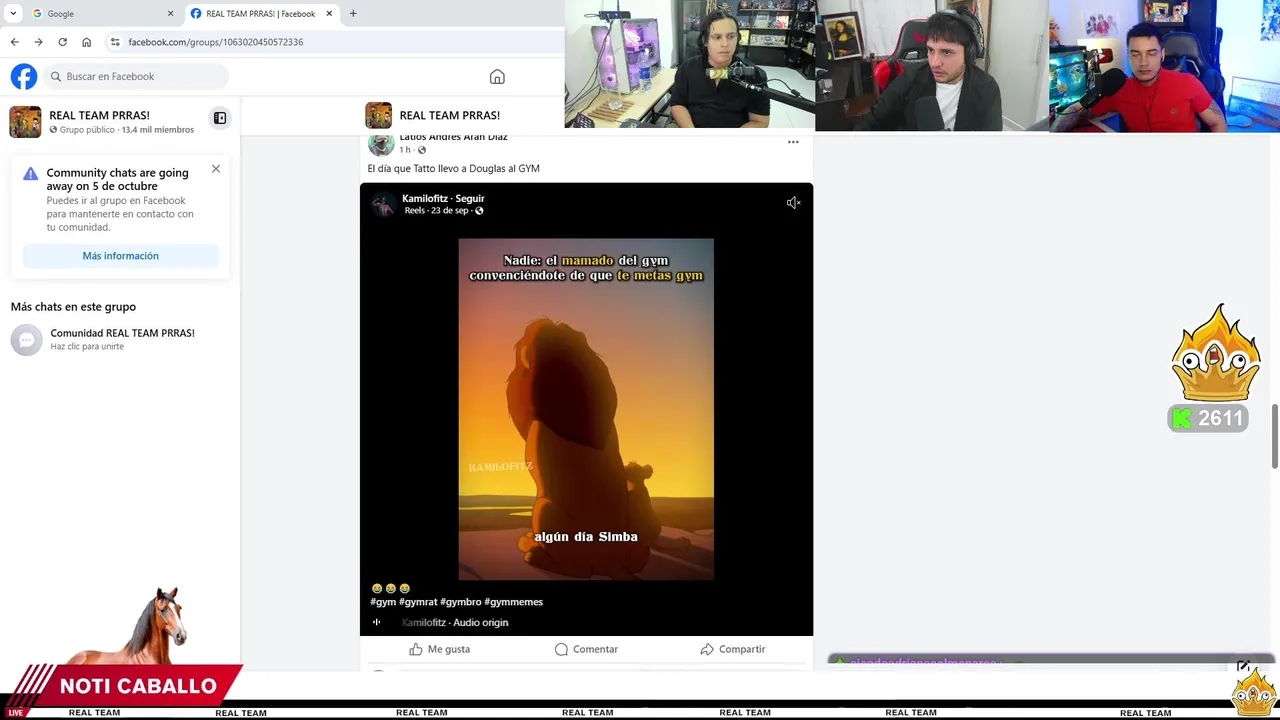
Task: Collapse the group sidebar panel icon
Action: point(220,118)
